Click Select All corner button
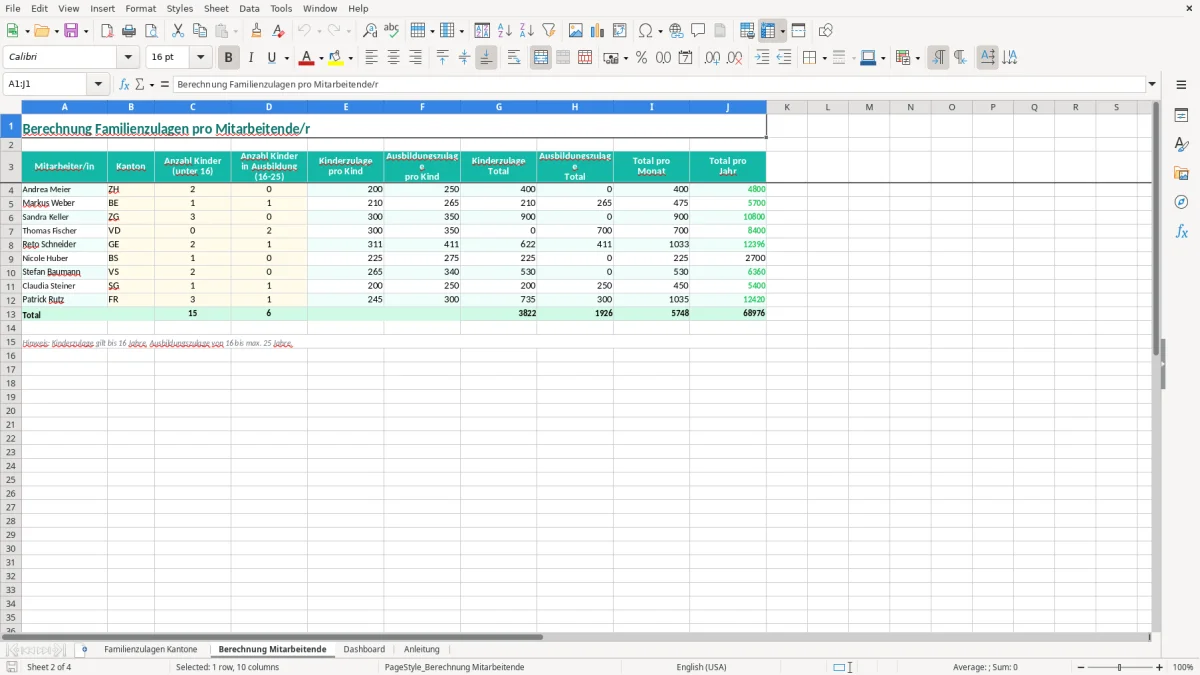Image resolution: width=1200 pixels, height=675 pixels. coord(11,107)
